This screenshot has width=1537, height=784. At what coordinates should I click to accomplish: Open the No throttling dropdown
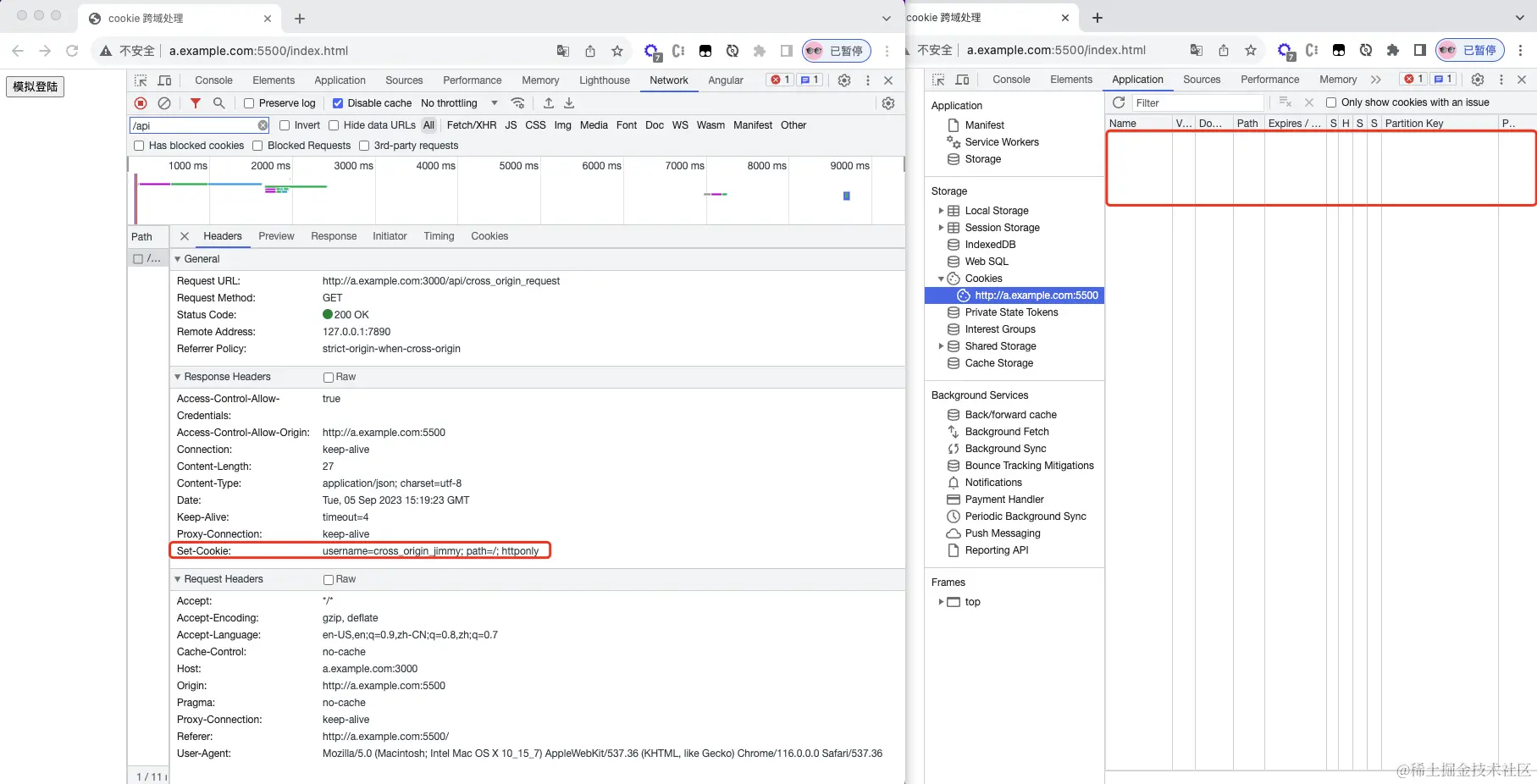point(459,103)
